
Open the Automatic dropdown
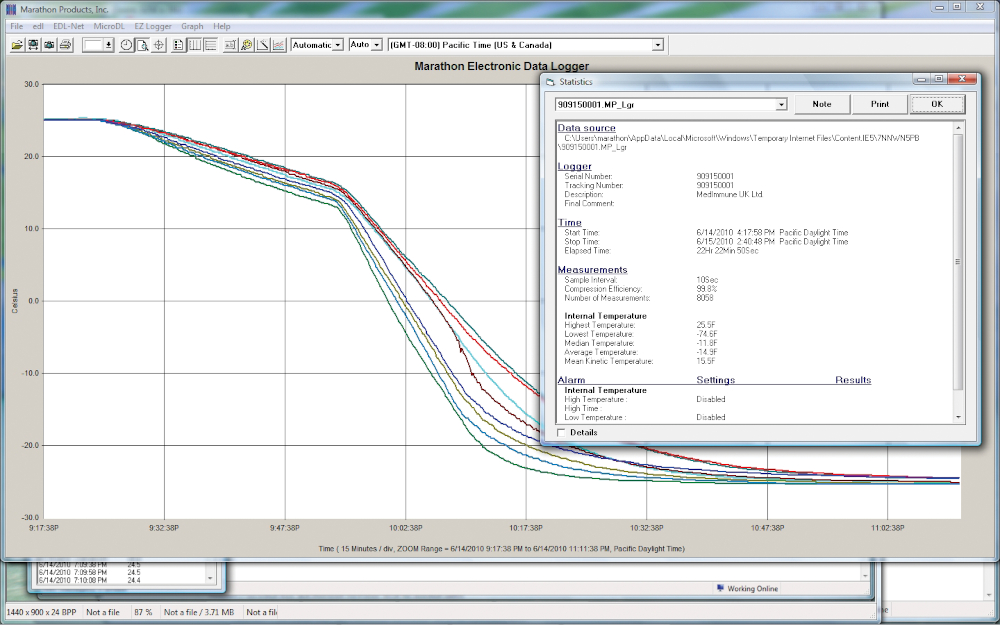(338, 45)
